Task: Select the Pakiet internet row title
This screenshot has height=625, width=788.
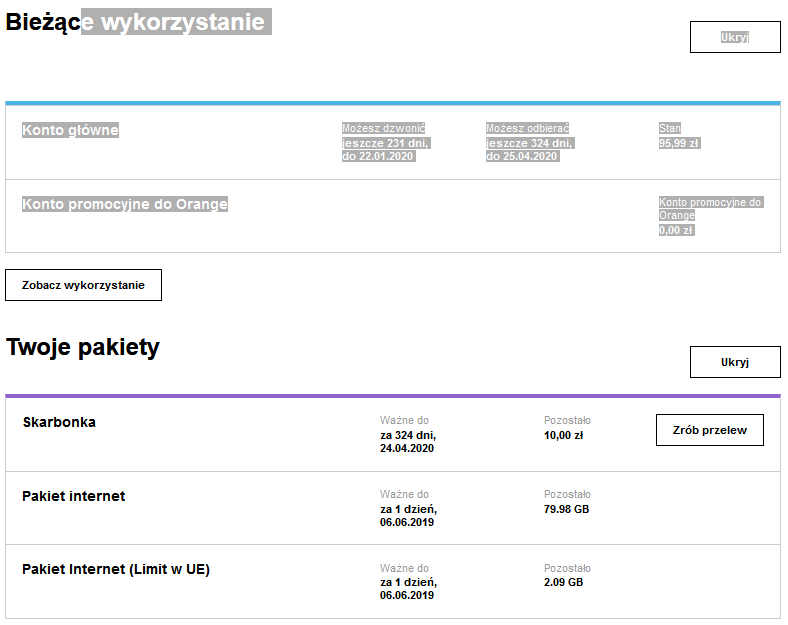Action: tap(74, 496)
